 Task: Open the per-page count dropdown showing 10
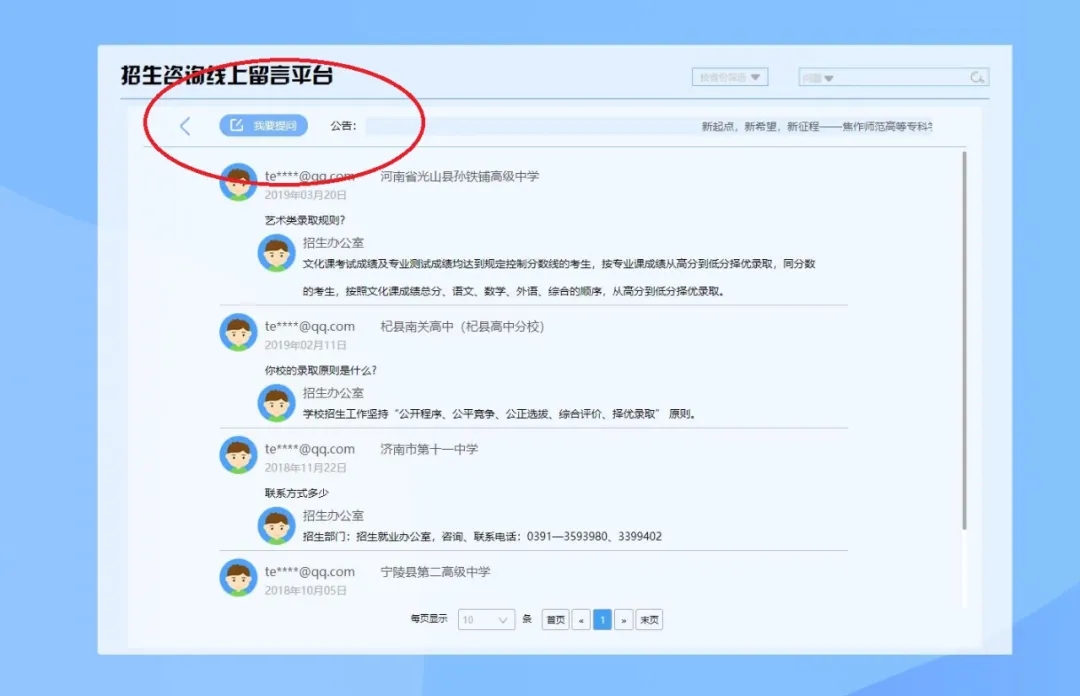[486, 620]
